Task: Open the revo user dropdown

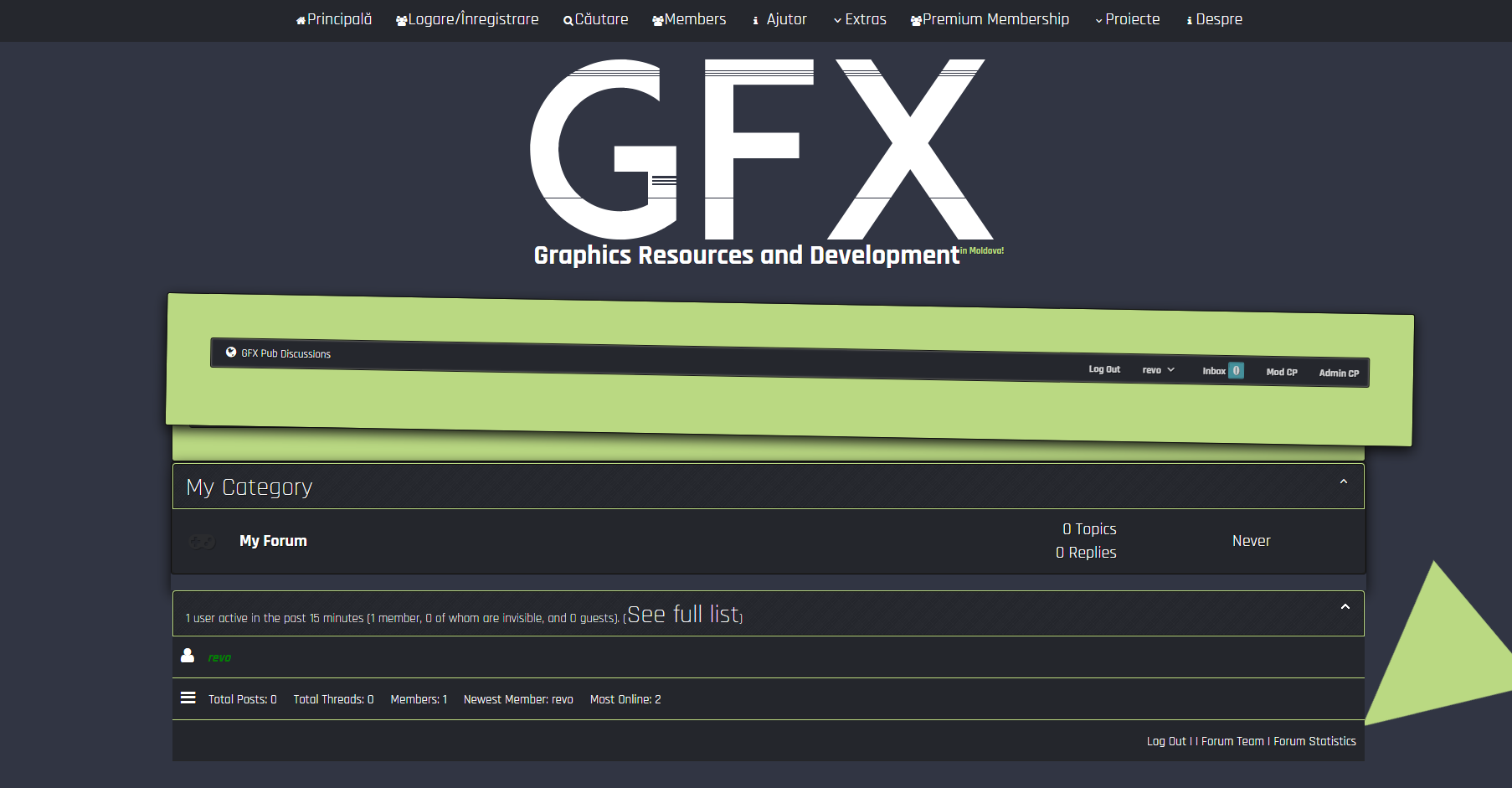Action: pyautogui.click(x=1158, y=370)
